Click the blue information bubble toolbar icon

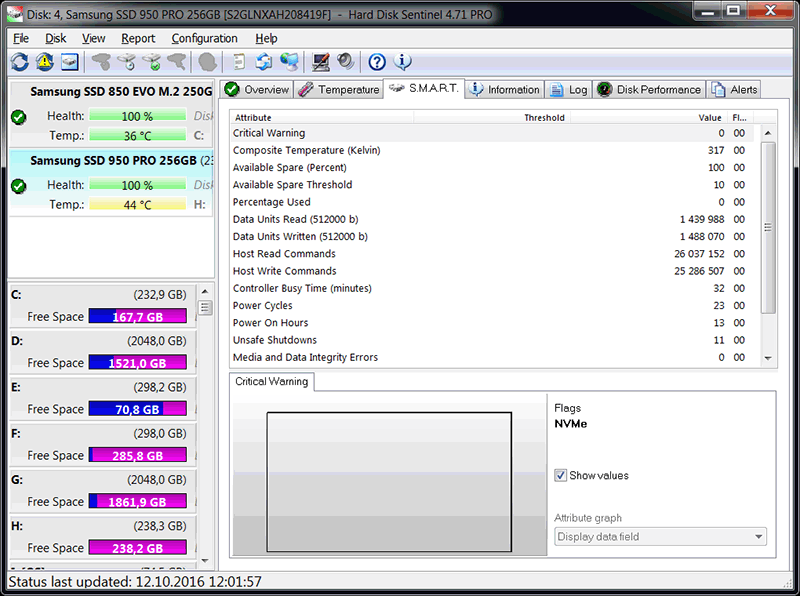(x=403, y=62)
